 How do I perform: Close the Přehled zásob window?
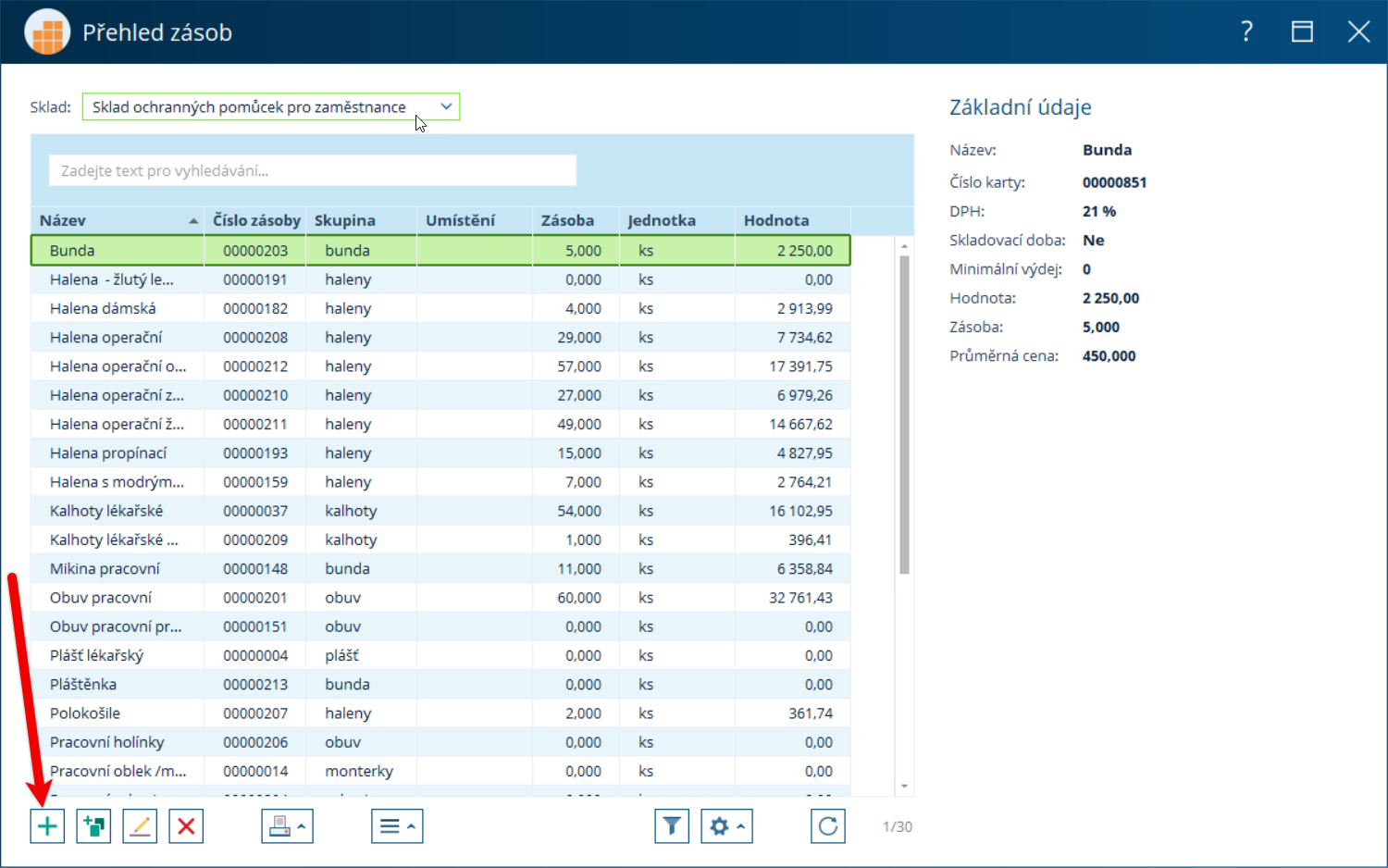coord(1358,32)
